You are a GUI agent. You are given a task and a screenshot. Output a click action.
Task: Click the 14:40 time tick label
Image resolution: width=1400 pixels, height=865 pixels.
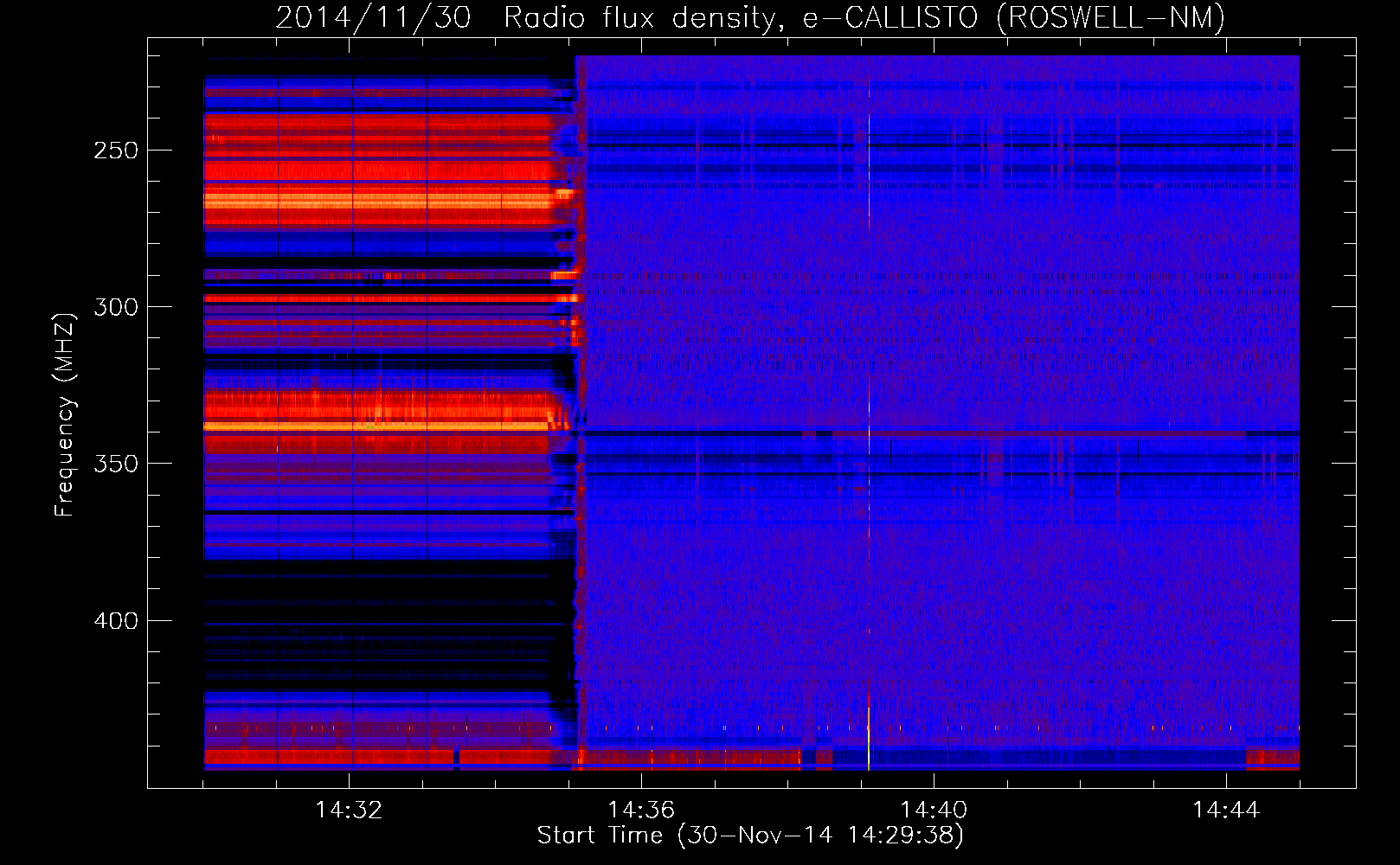pos(934,811)
